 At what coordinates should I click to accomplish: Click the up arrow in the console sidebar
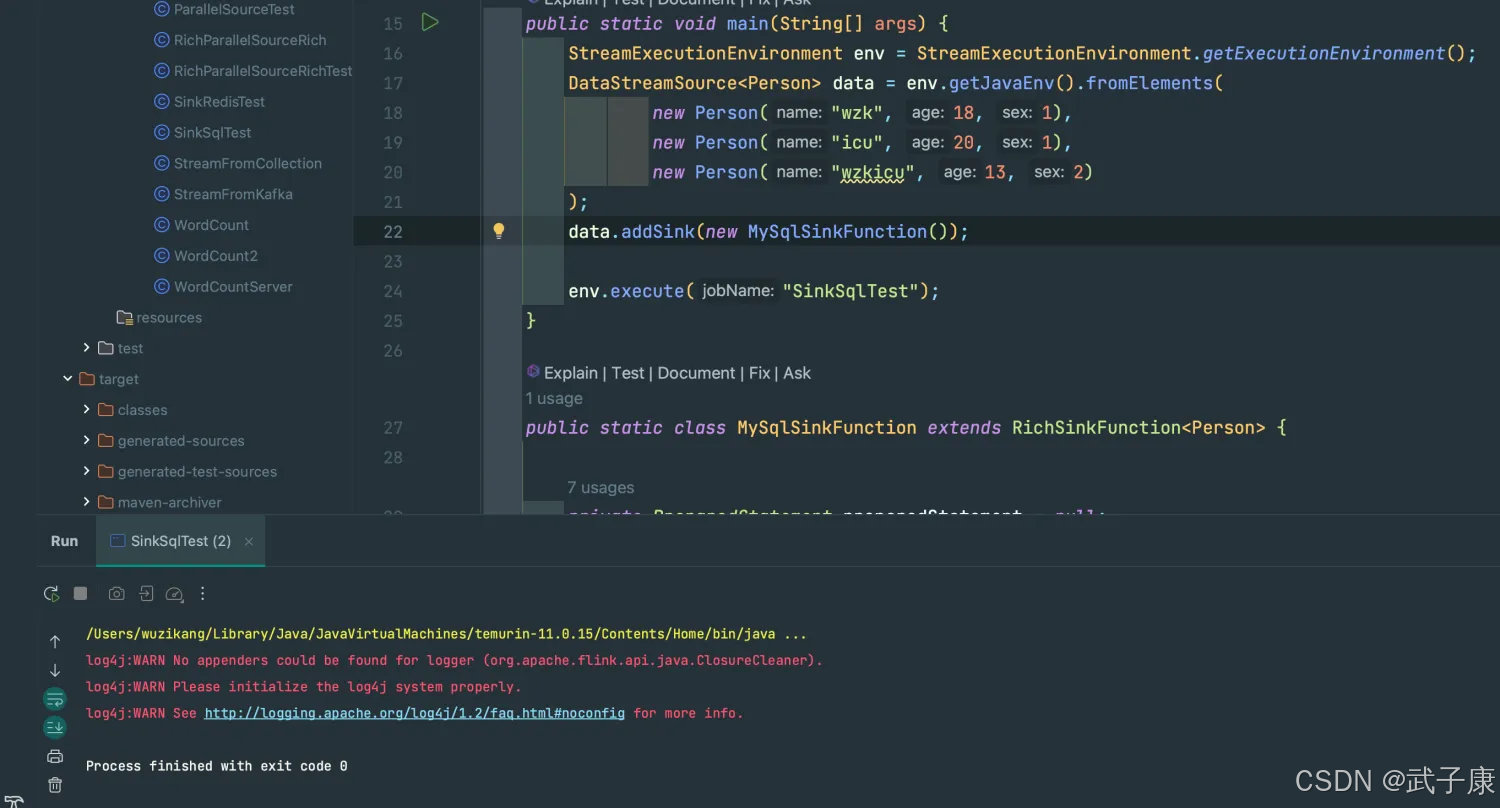pyautogui.click(x=55, y=642)
